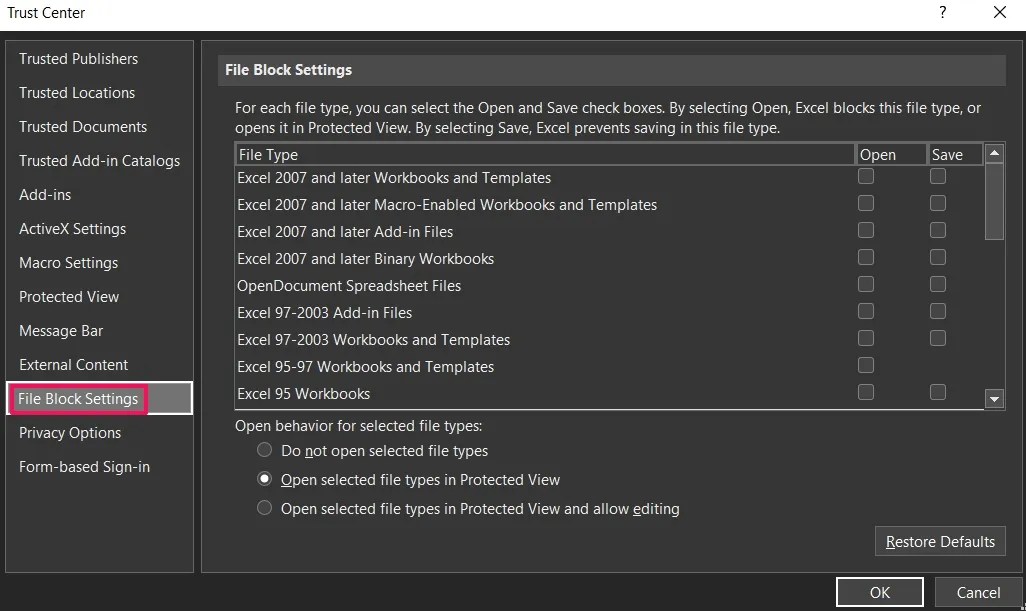Check Save for Excel 2007 Macro-Enabled Workbooks
Image resolution: width=1026 pixels, height=611 pixels.
[938, 204]
